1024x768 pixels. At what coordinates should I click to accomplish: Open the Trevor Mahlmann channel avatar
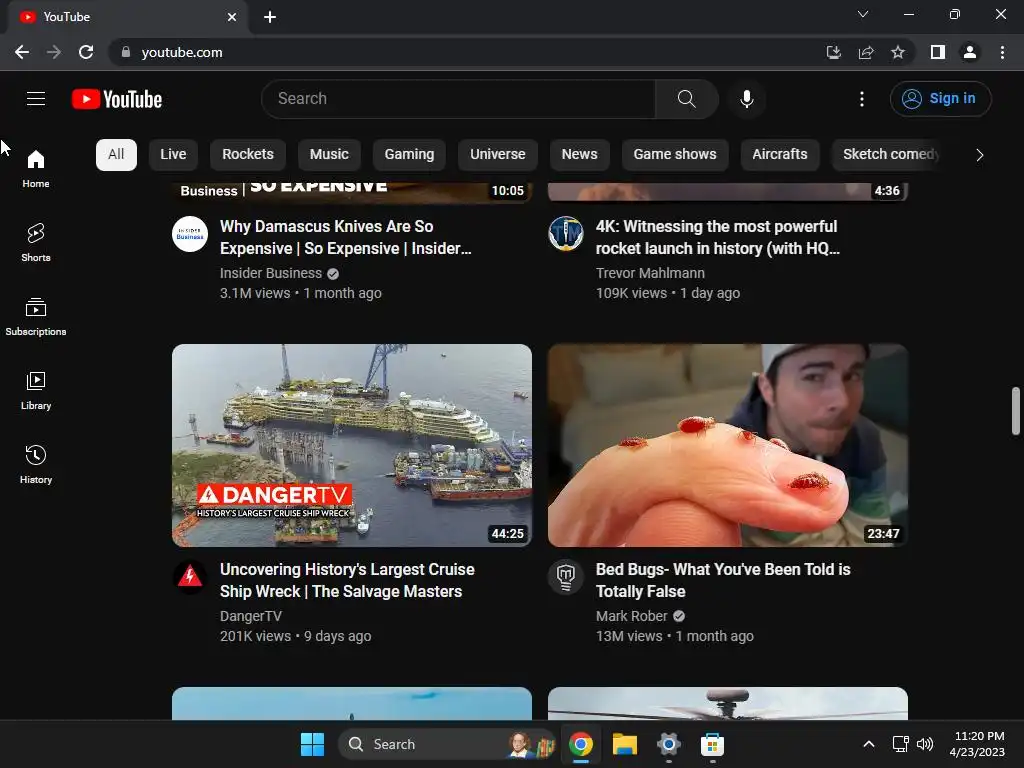(x=566, y=234)
